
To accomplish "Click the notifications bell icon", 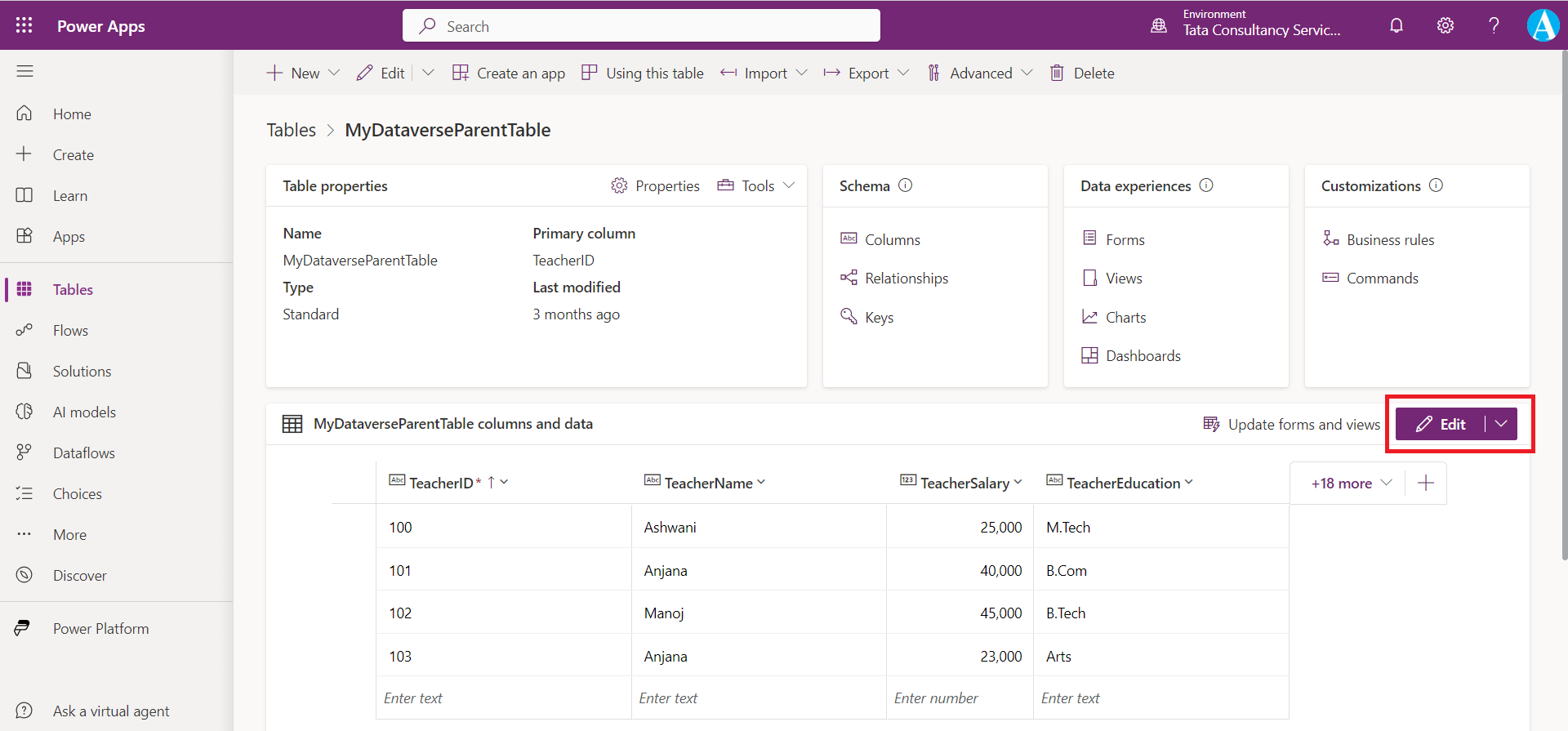I will coord(1396,25).
